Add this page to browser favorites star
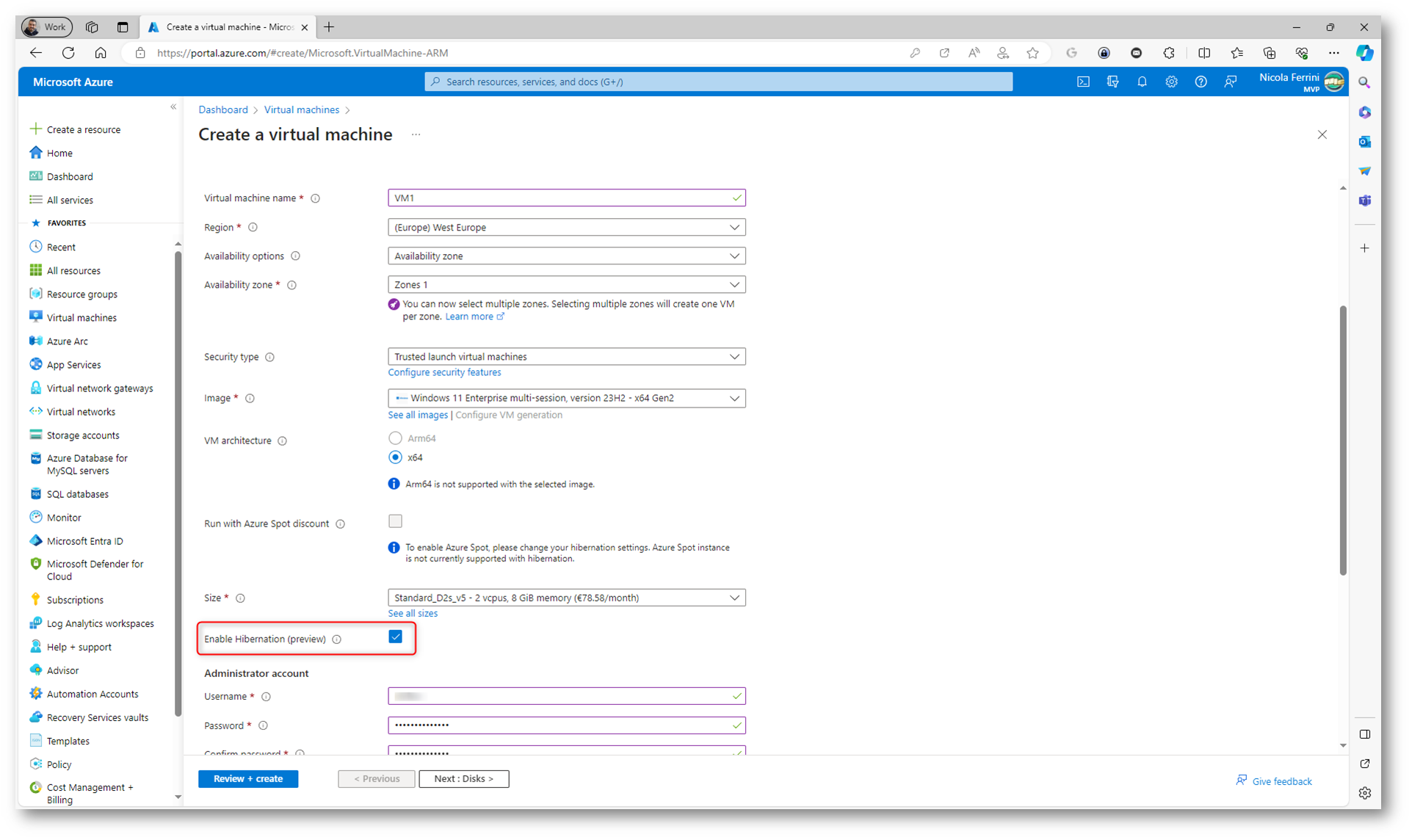Viewport: 1412px width, 840px height. pos(1032,53)
